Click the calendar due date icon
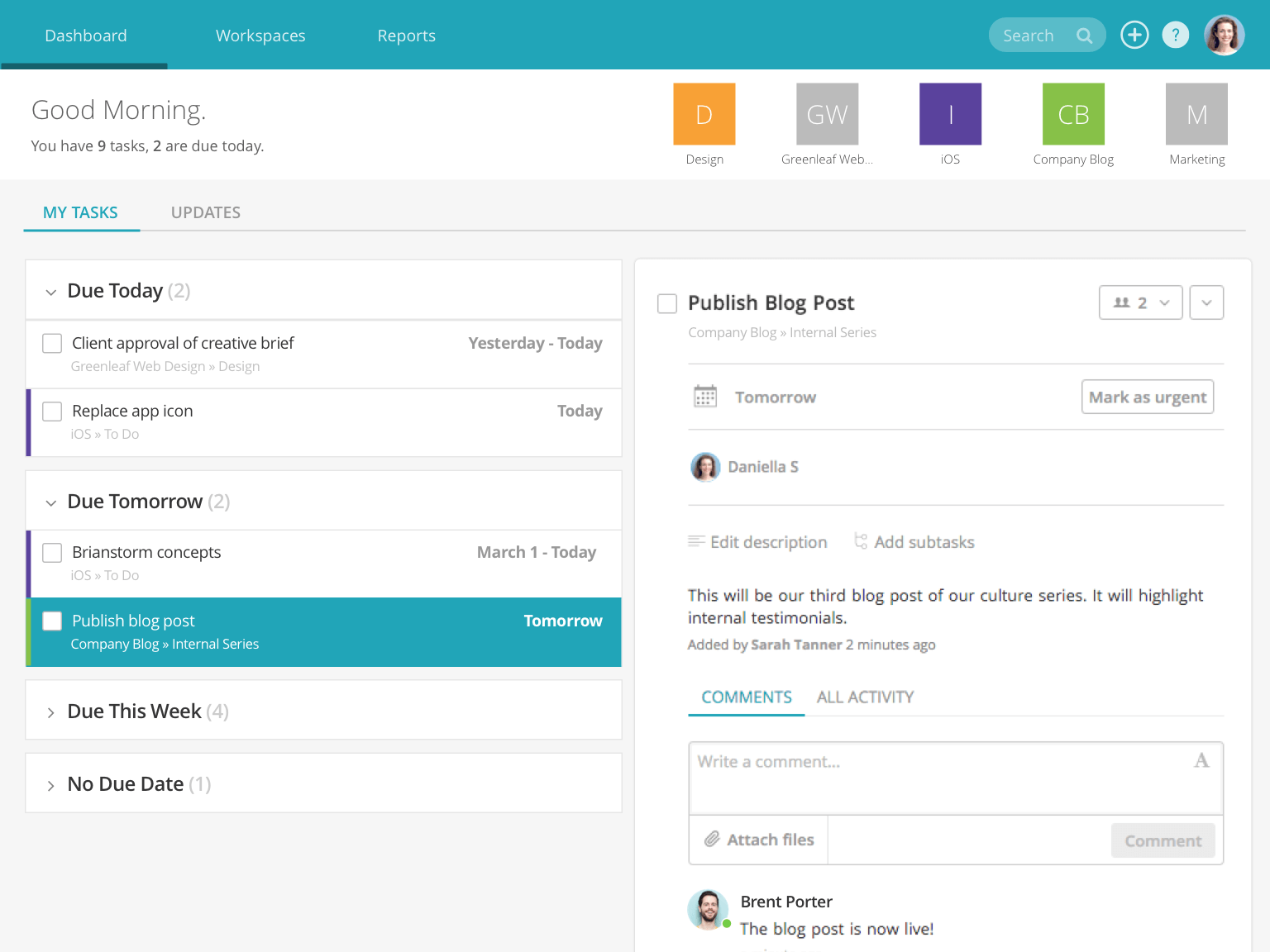This screenshot has height=952, width=1270. tap(705, 397)
